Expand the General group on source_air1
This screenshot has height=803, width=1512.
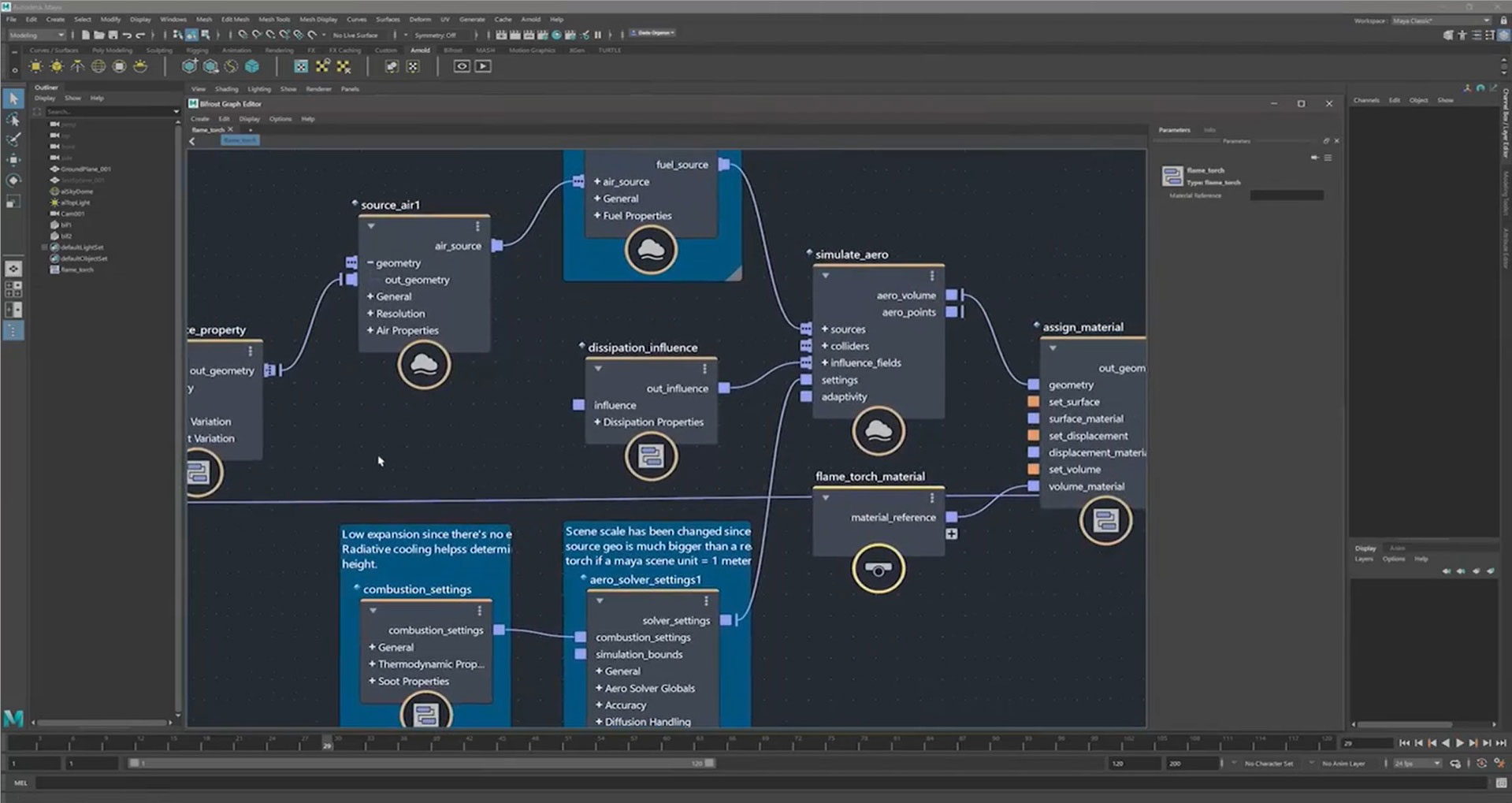tap(370, 297)
